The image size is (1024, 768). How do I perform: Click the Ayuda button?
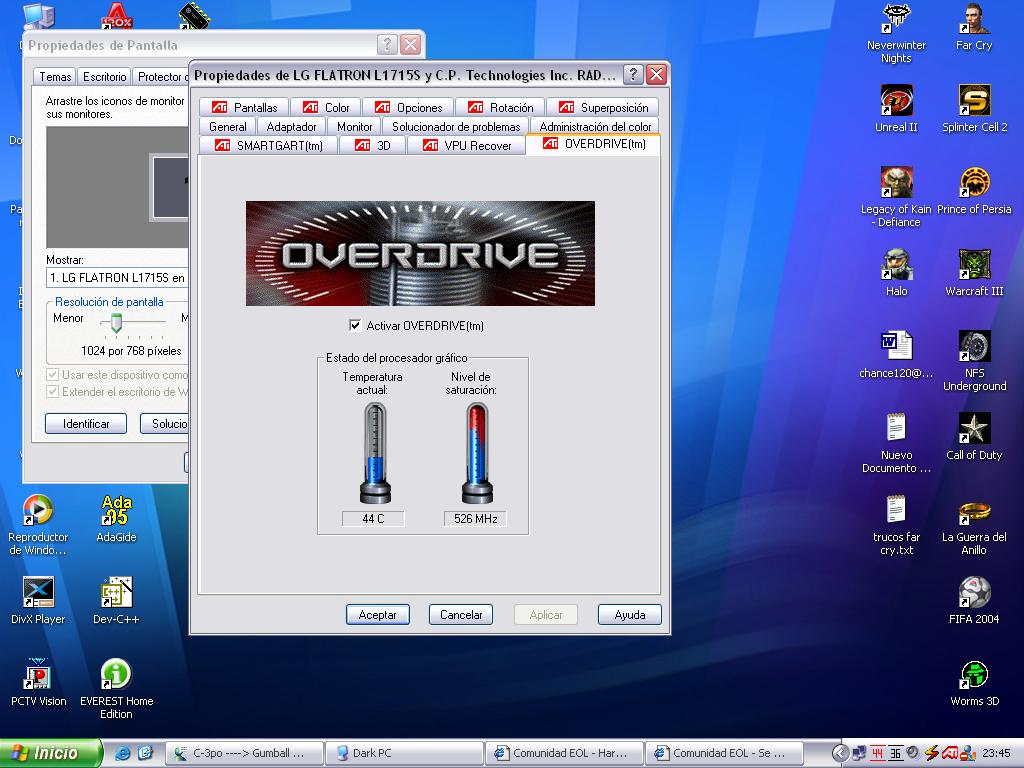point(630,615)
